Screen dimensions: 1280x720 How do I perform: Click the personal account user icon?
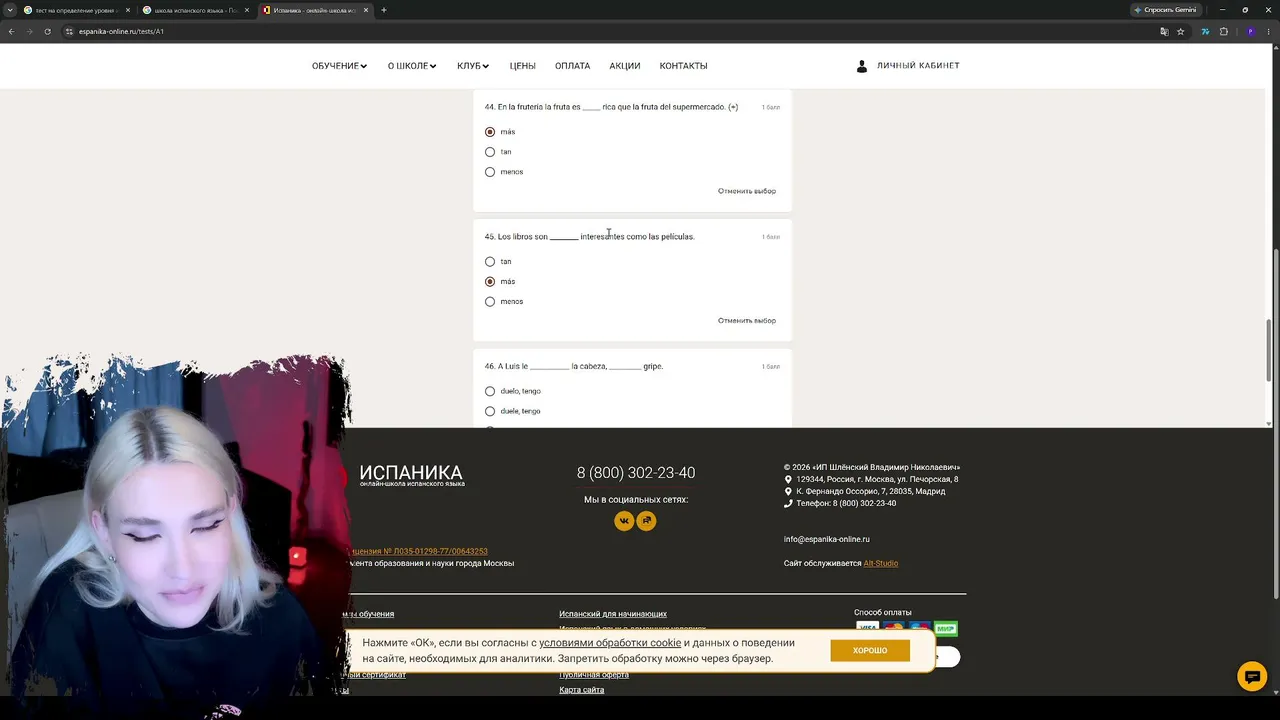[x=862, y=66]
